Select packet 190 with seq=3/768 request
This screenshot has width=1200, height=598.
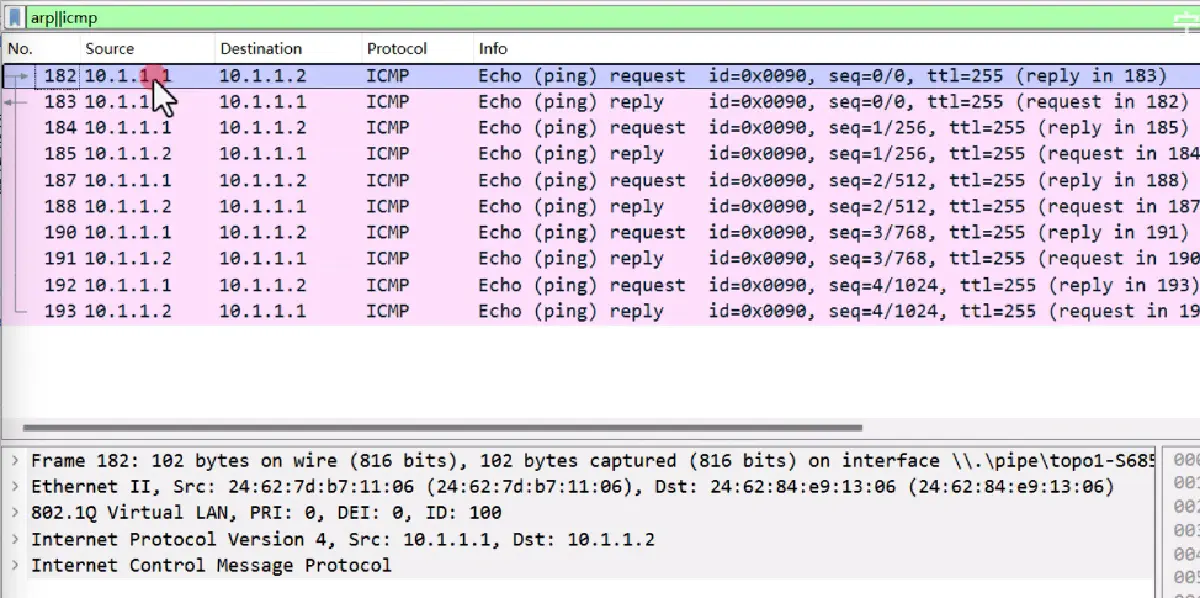pos(600,233)
